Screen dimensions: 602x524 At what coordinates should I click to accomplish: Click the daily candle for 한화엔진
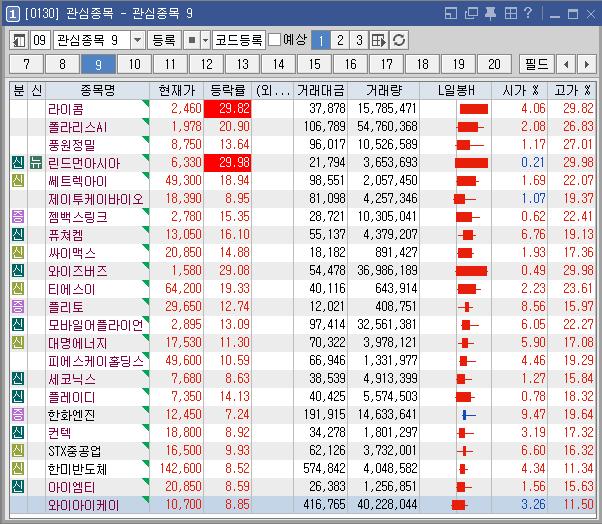click(x=469, y=415)
